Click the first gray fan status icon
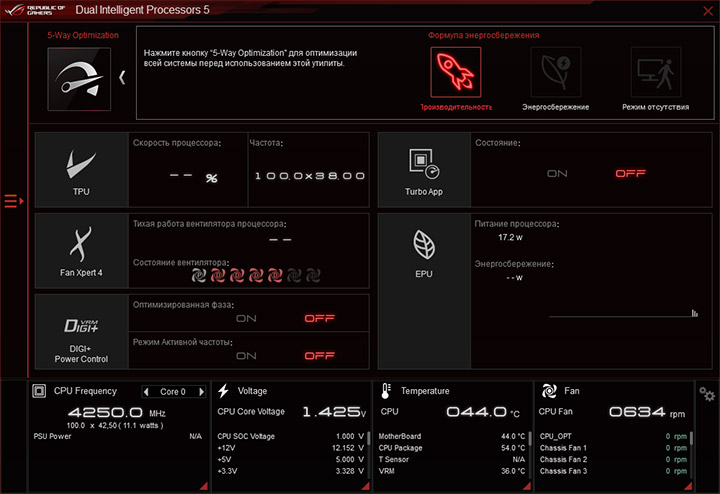 199,275
